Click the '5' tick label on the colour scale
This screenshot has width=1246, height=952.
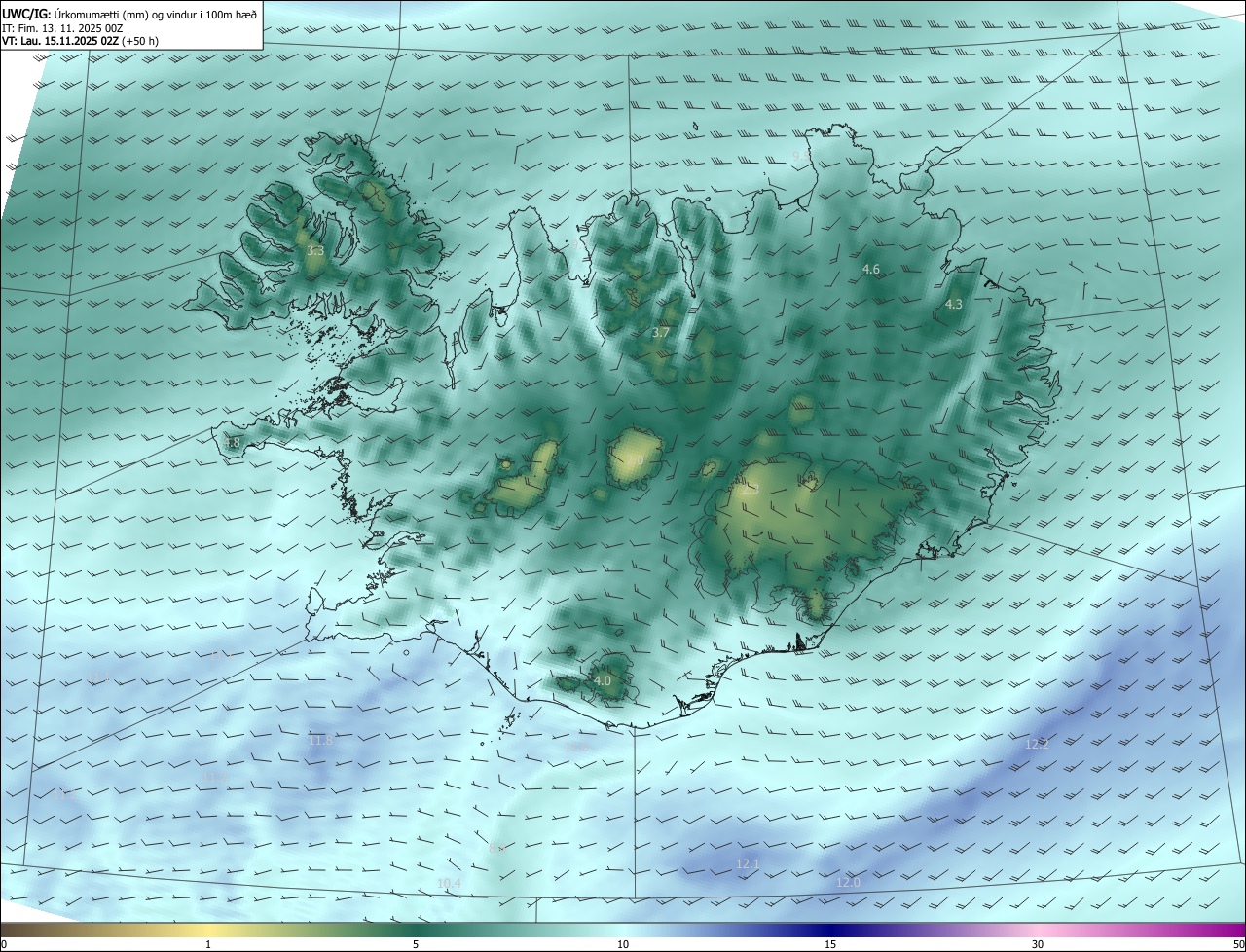click(x=416, y=944)
